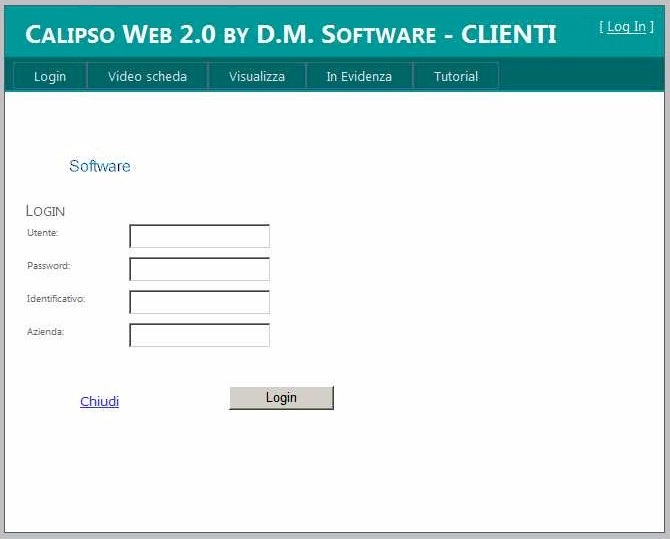Click the Azienda label
The image size is (670, 539).
coord(45,331)
